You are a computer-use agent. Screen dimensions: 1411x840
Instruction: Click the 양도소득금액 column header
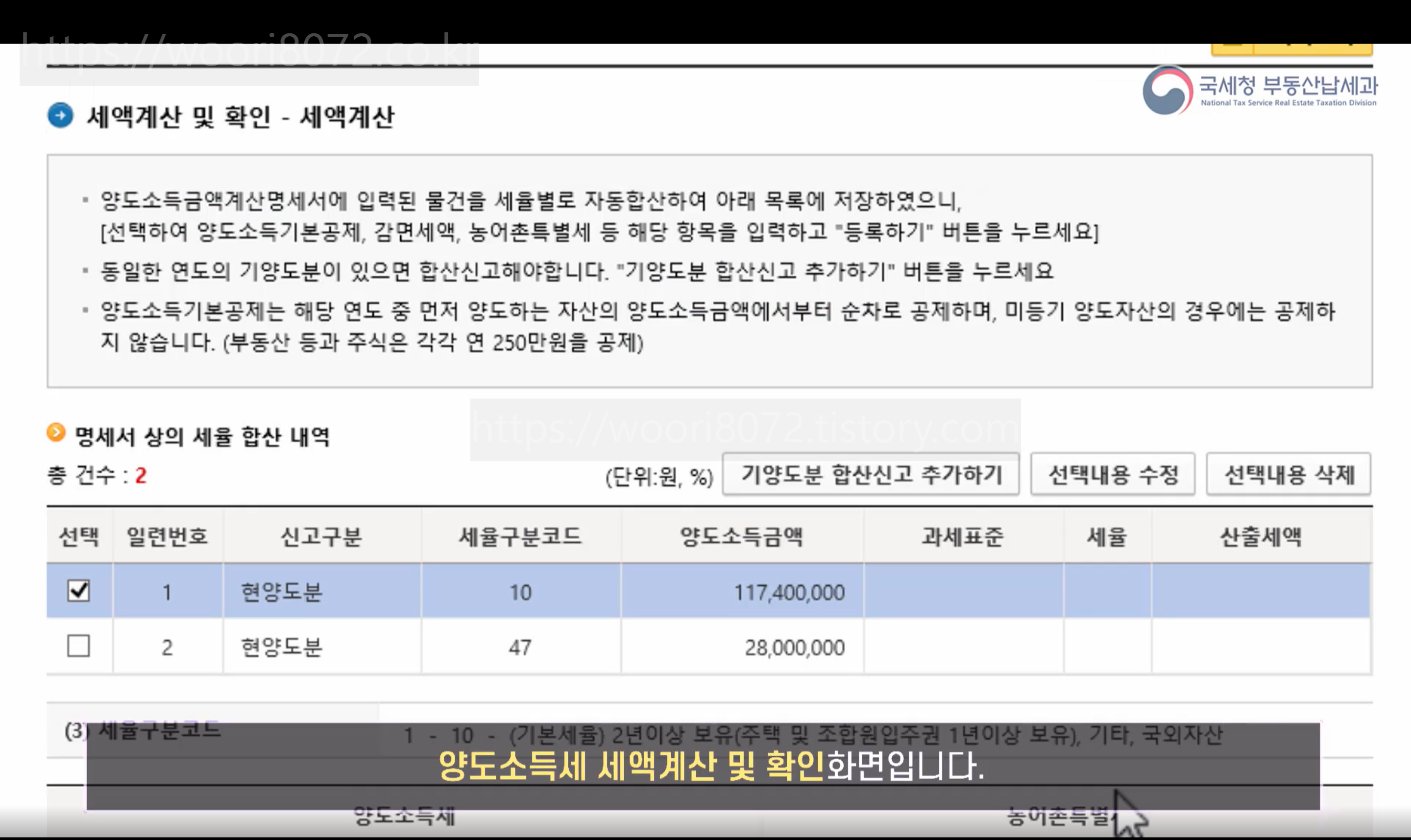[x=741, y=536]
